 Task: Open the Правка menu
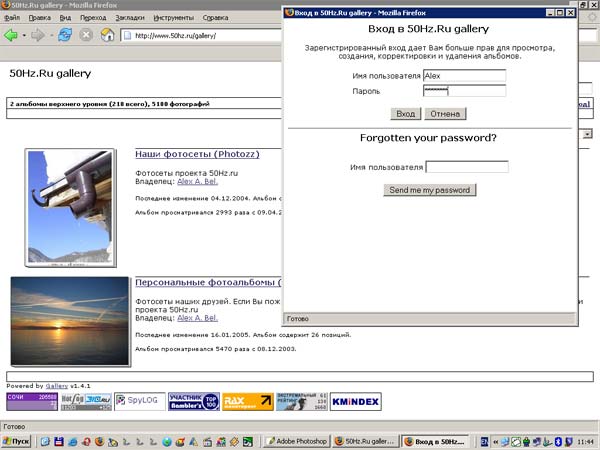point(39,18)
